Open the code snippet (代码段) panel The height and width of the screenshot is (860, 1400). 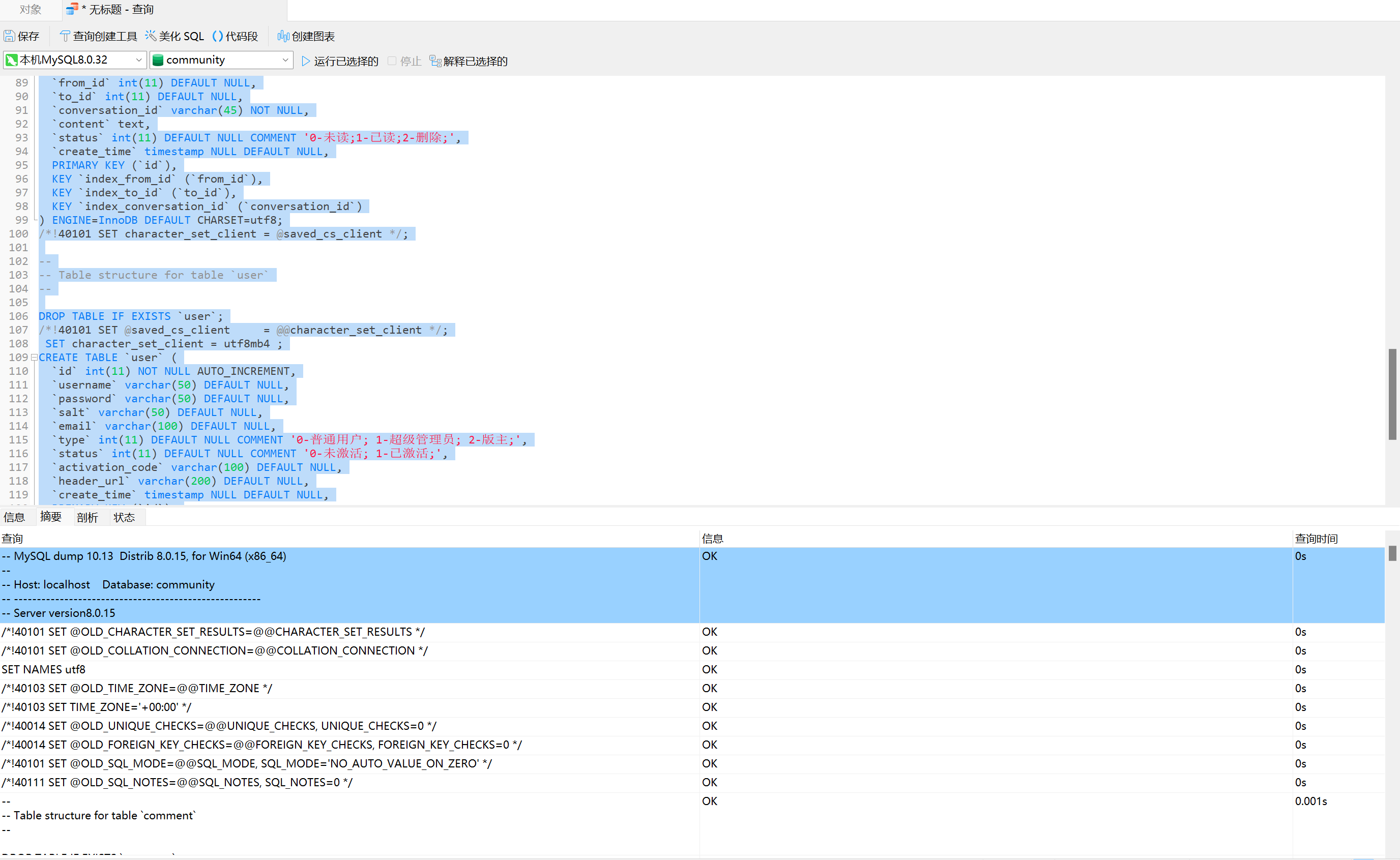pos(235,37)
